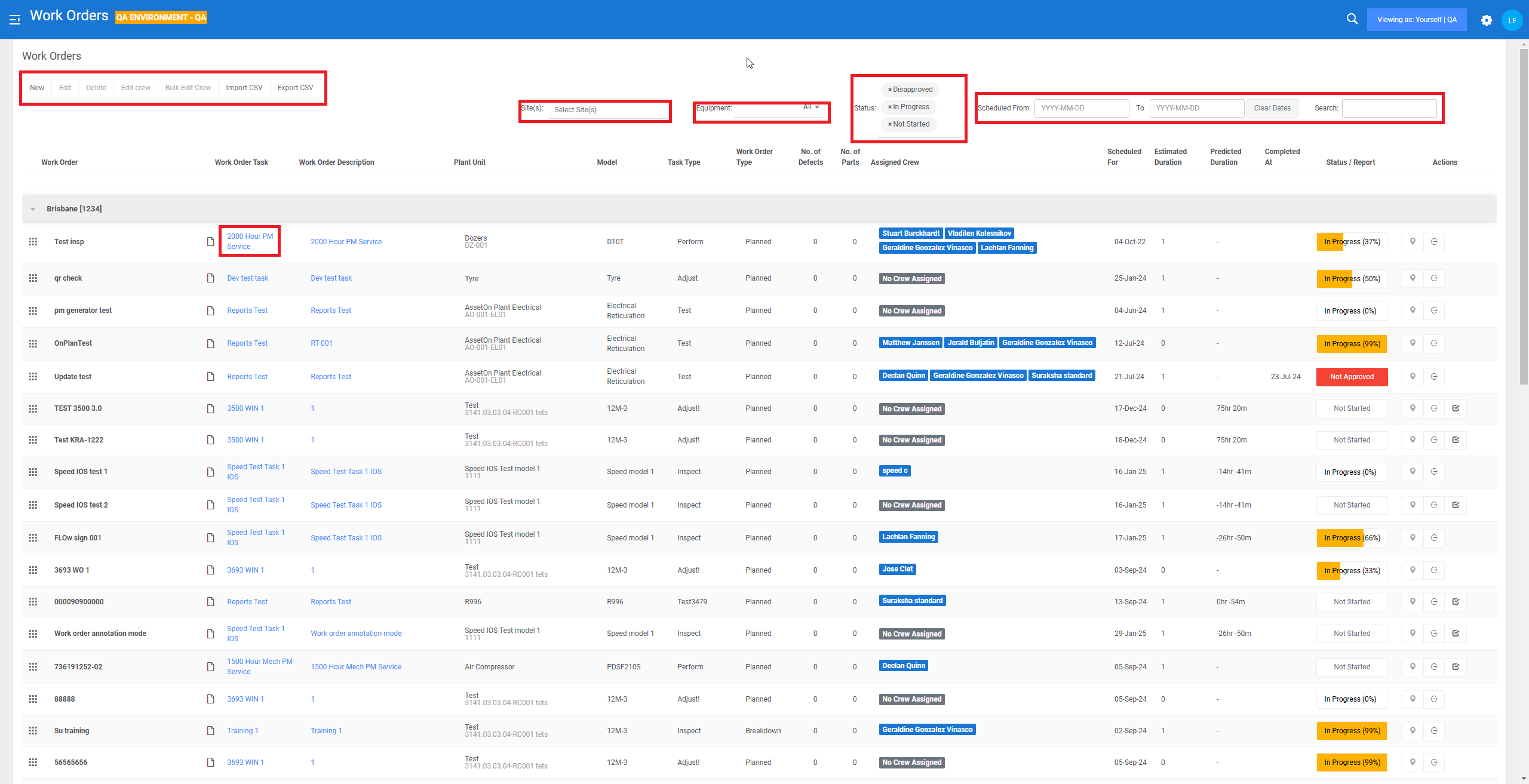The width and height of the screenshot is (1529, 784).
Task: Open the Equipment All dropdown
Action: click(x=810, y=107)
